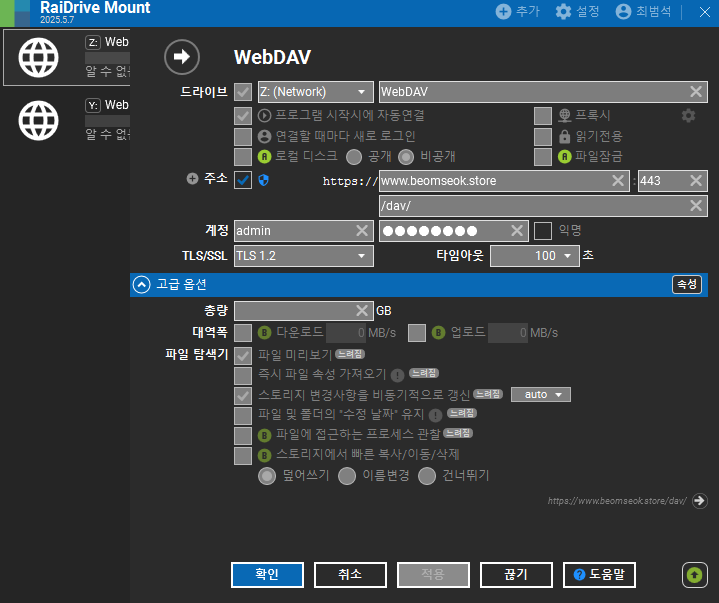Check the 익명 anonymous checkbox
Viewport: 719px width, 603px height.
(x=543, y=231)
